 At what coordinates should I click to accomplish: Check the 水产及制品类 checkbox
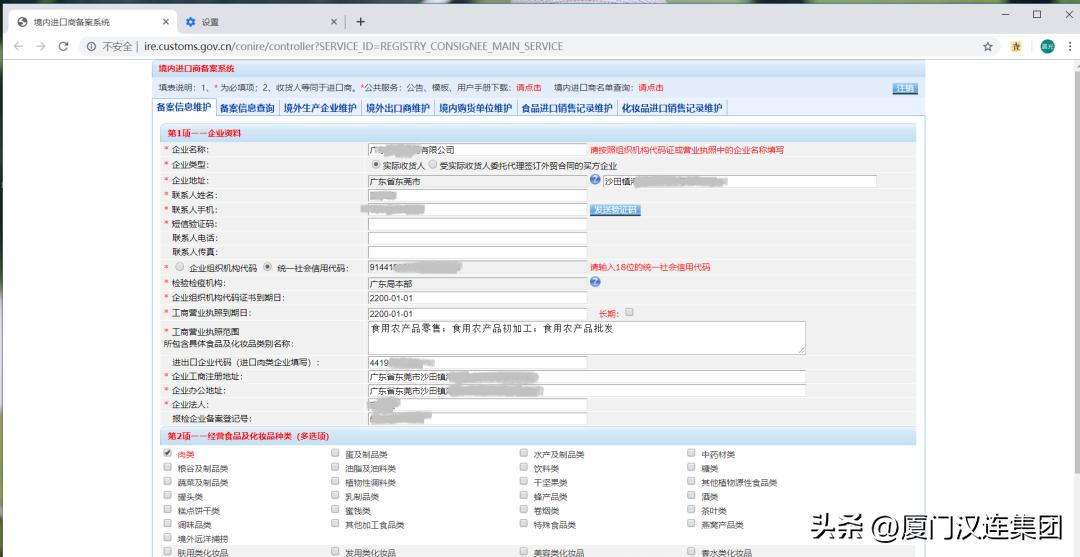click(523, 454)
